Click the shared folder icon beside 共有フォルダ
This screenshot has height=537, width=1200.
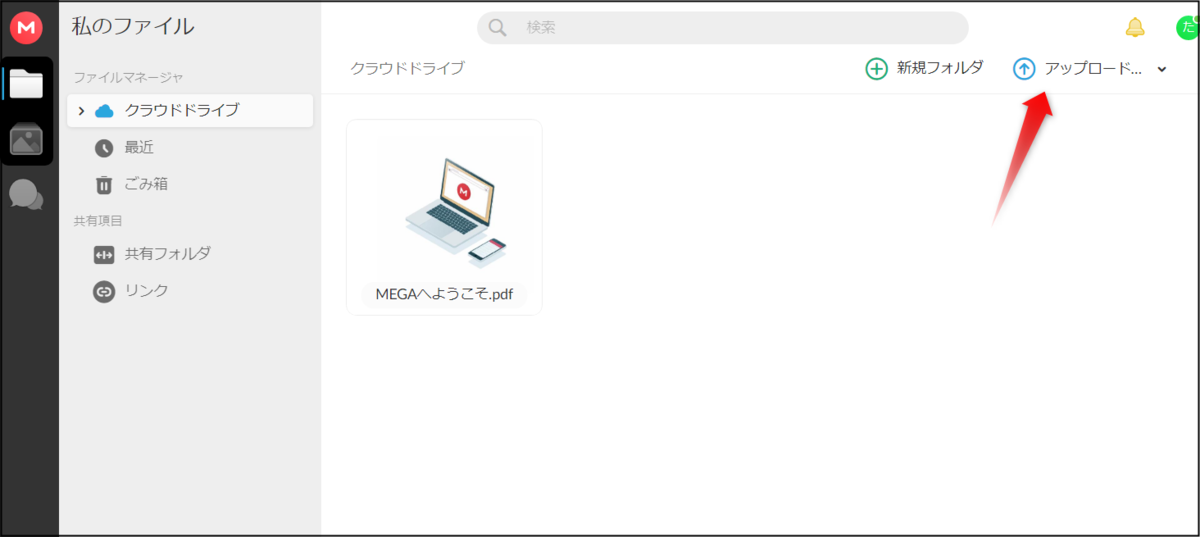click(104, 255)
